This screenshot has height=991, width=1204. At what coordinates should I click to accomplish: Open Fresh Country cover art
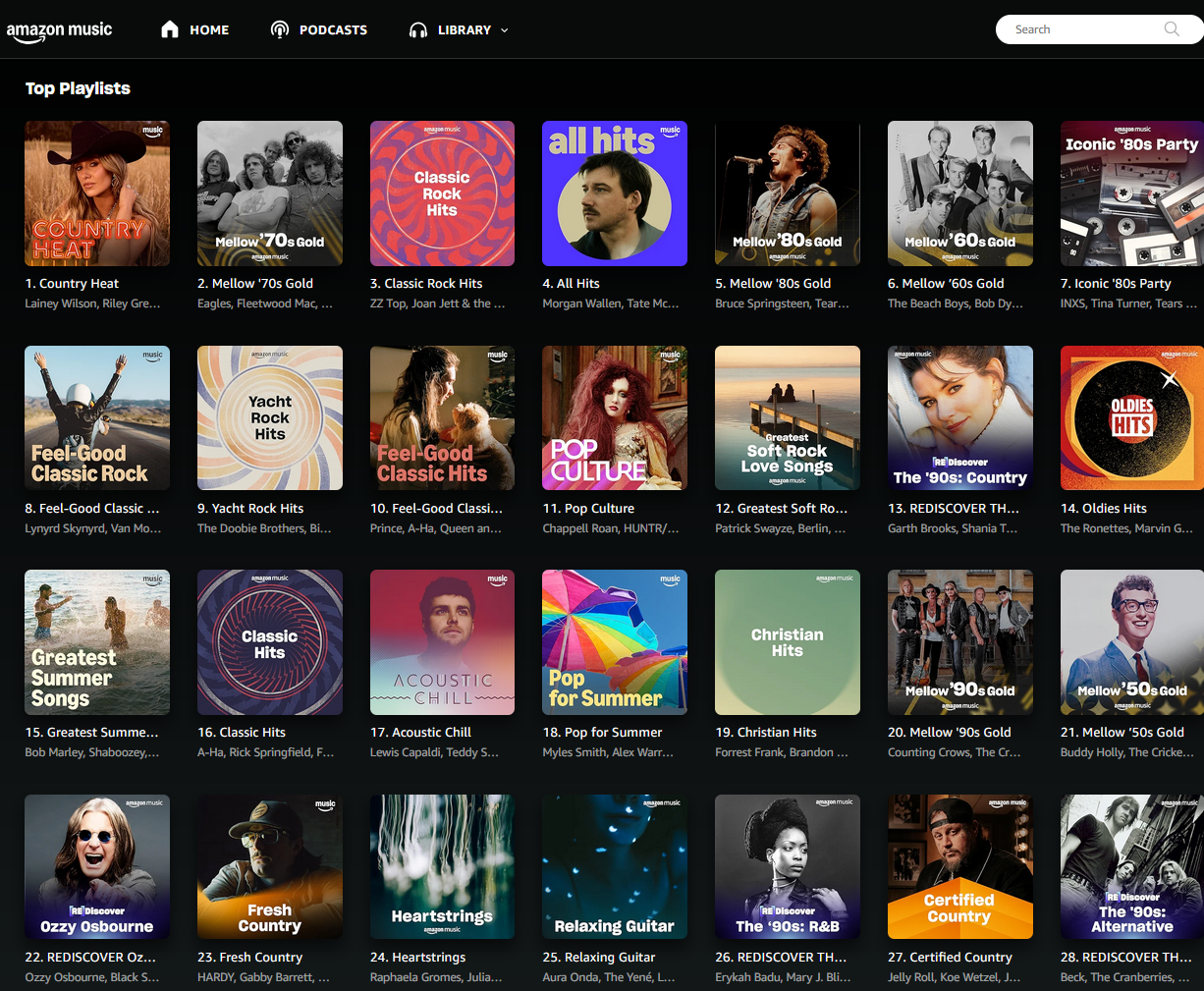[x=270, y=867]
